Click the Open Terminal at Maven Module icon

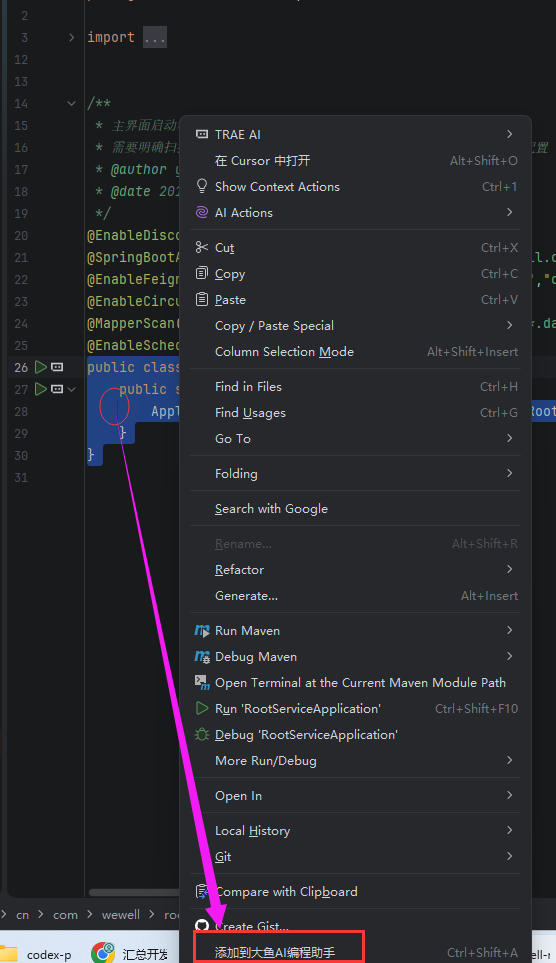pyautogui.click(x=202, y=682)
